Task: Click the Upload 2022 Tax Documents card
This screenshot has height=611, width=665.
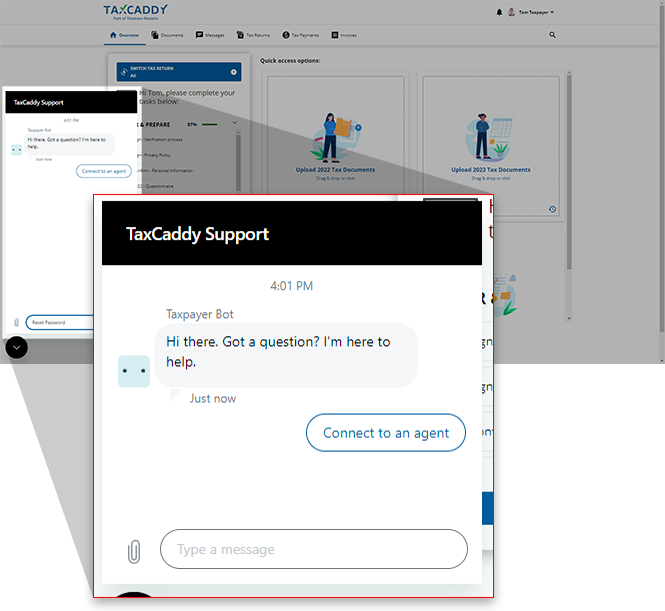Action: point(335,135)
